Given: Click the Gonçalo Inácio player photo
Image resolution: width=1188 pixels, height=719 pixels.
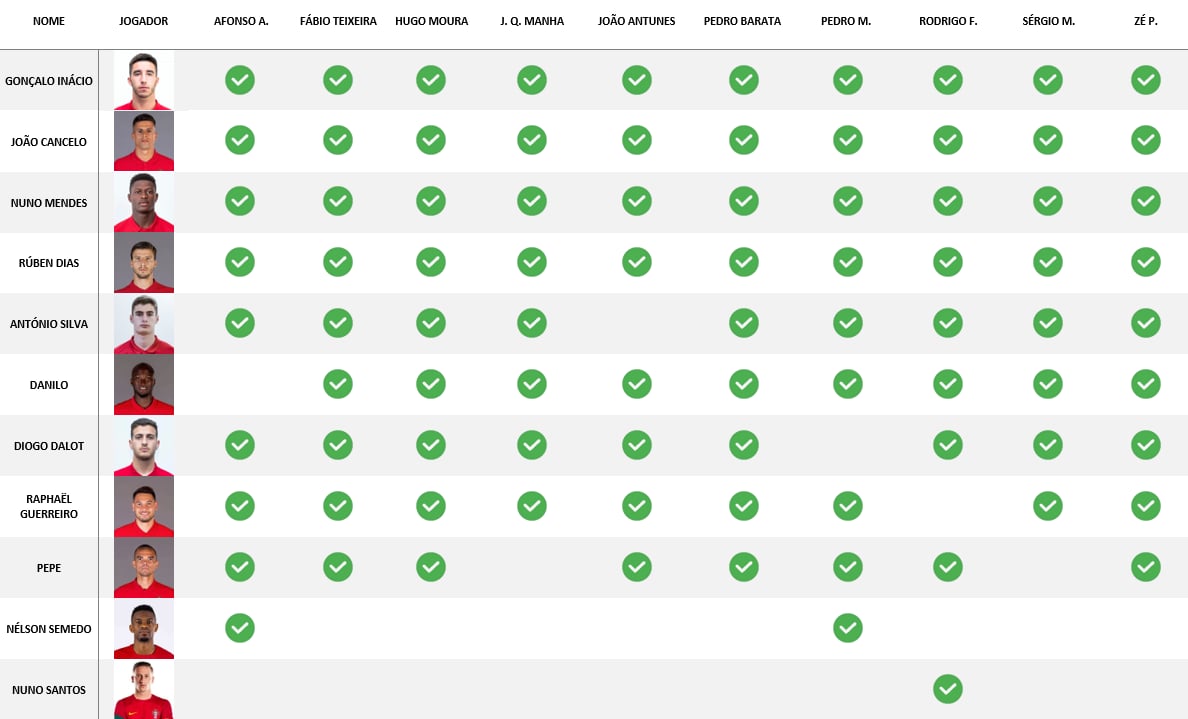Looking at the screenshot, I should coord(144,80).
